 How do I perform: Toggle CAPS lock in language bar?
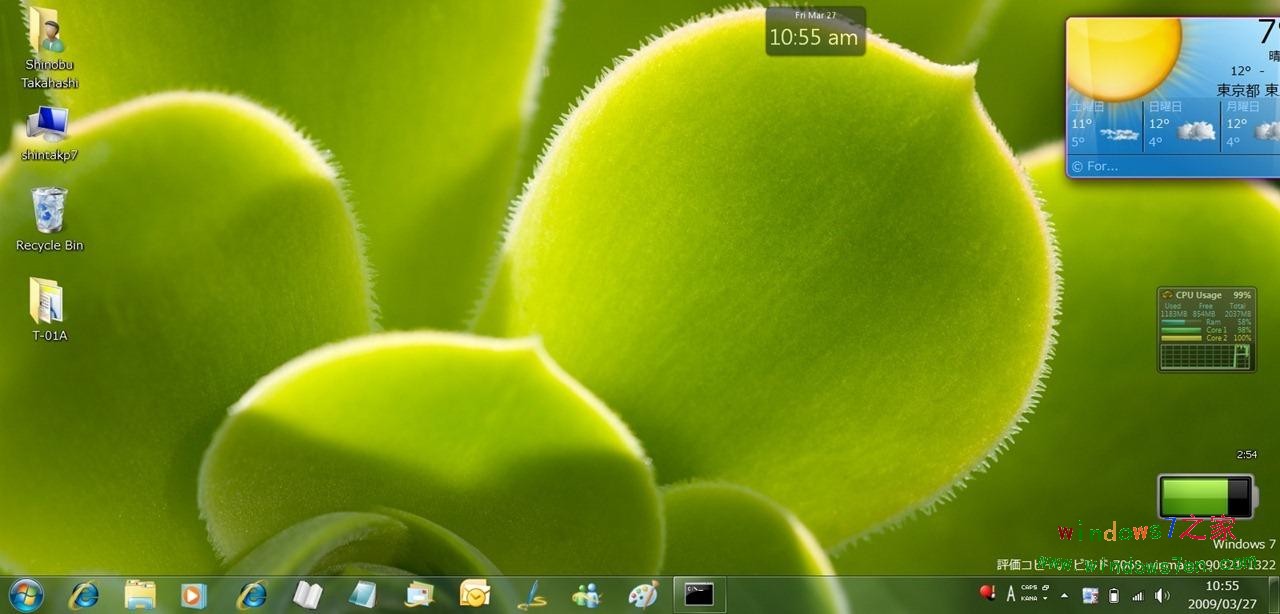[1028, 588]
